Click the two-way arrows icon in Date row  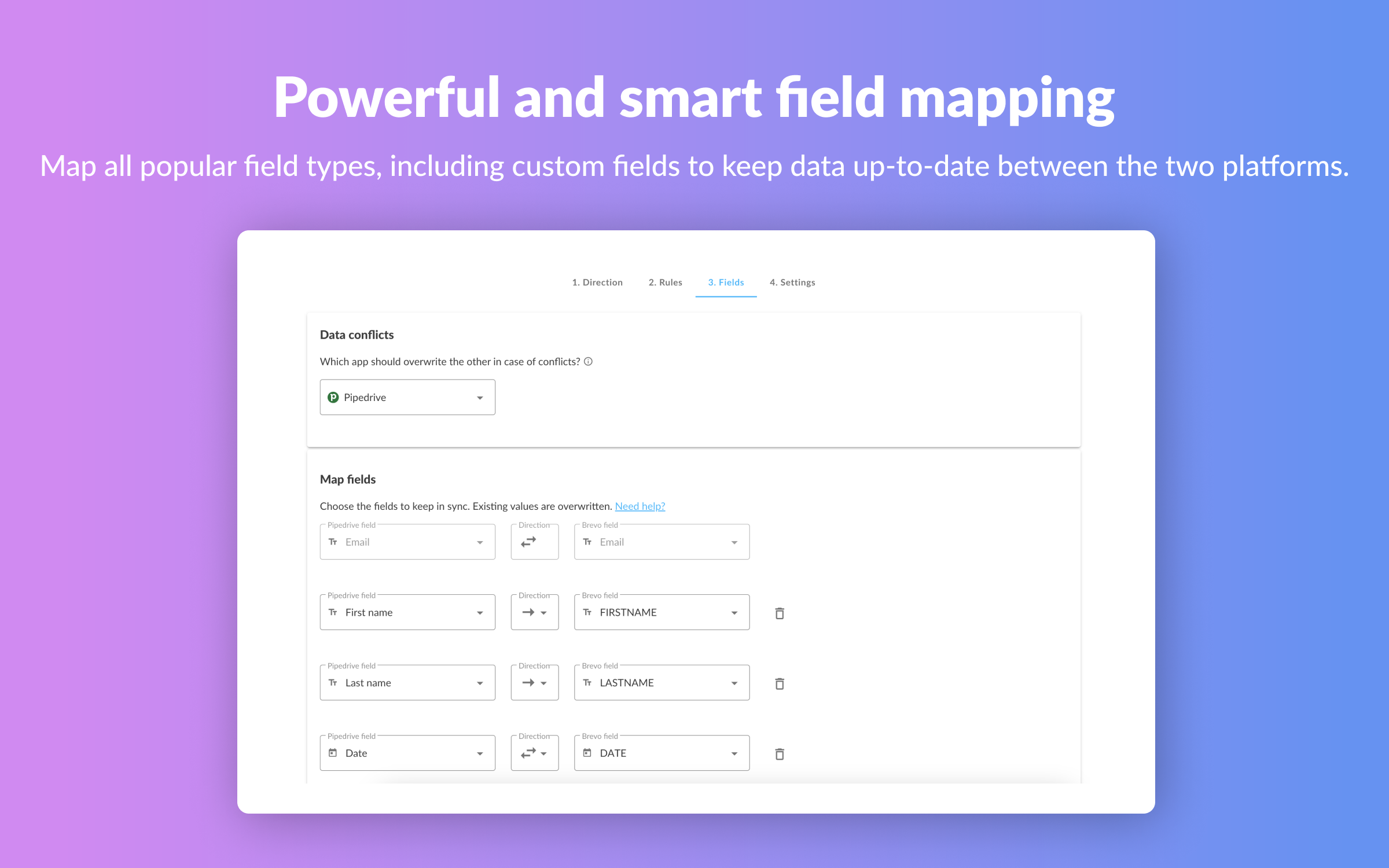coord(528,753)
